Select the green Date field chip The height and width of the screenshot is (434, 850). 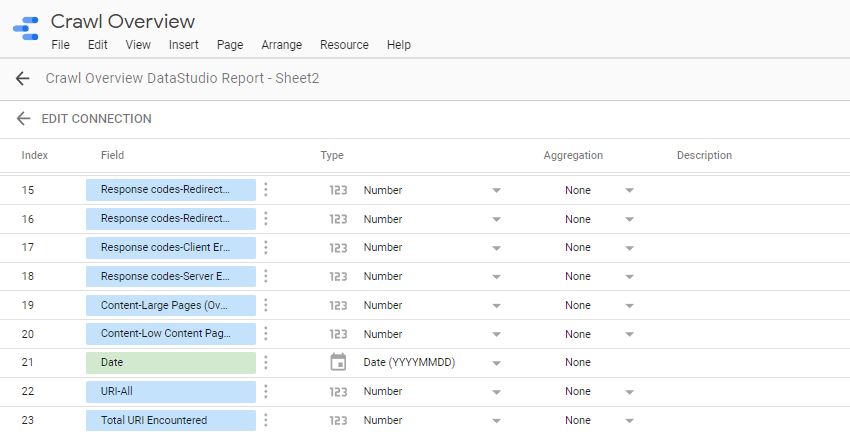(171, 362)
